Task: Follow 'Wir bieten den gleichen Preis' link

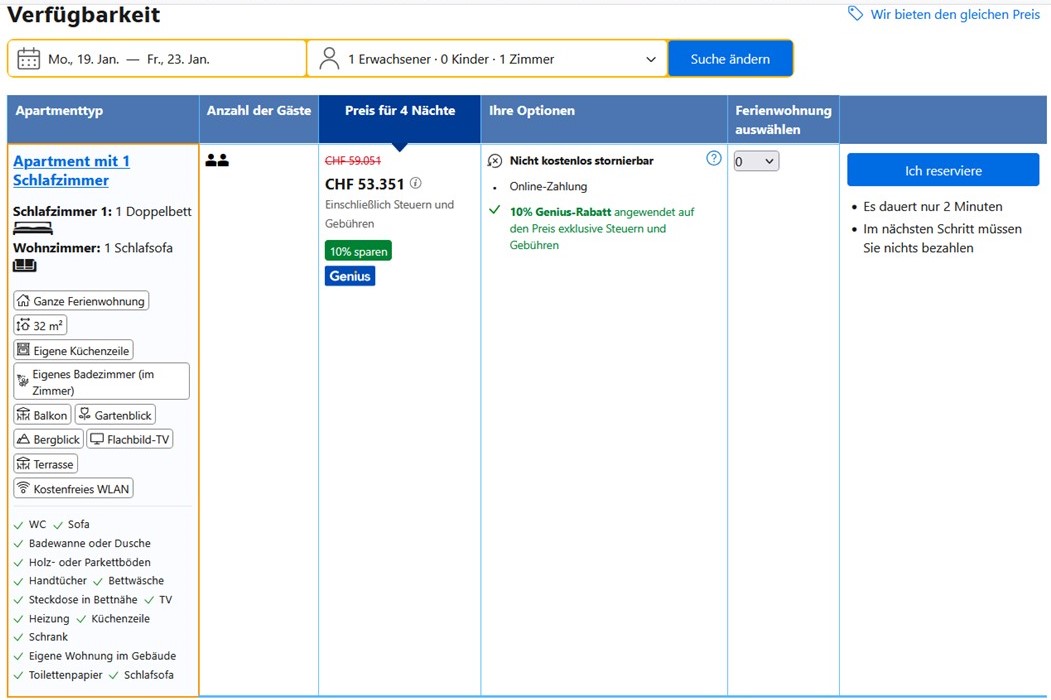Action: coord(955,15)
